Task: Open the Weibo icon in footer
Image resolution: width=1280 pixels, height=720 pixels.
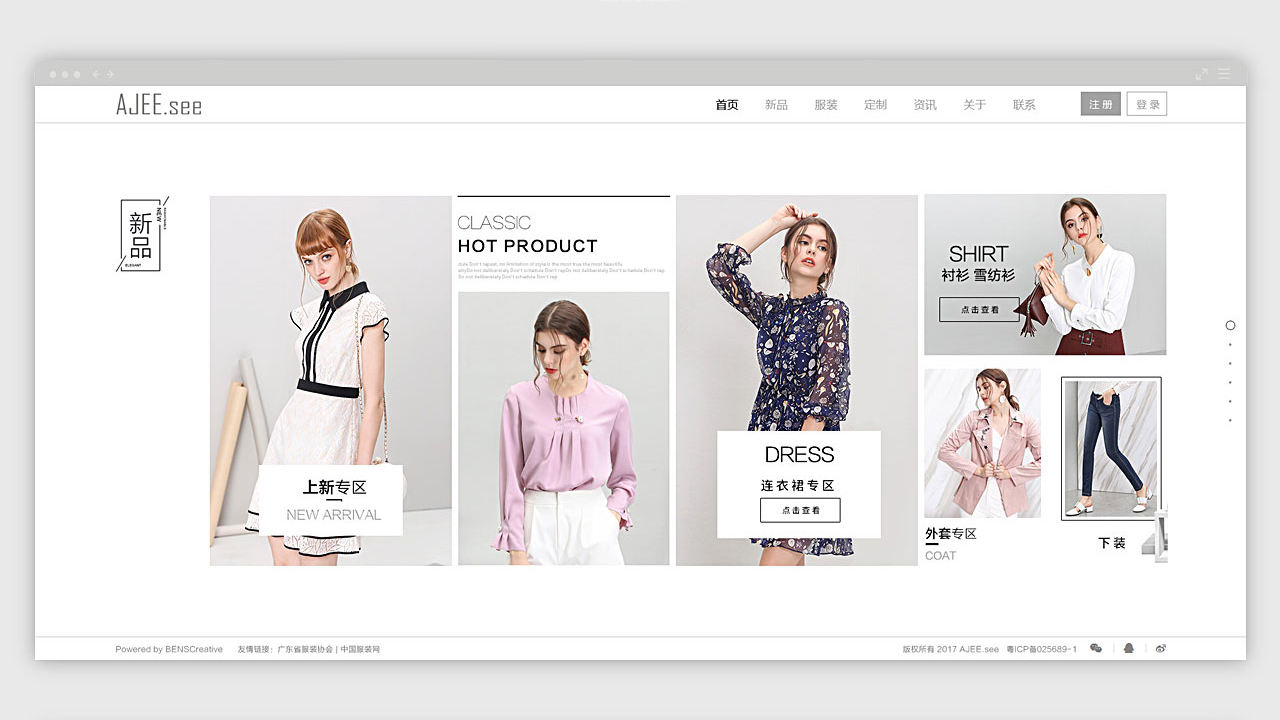Action: [1161, 648]
